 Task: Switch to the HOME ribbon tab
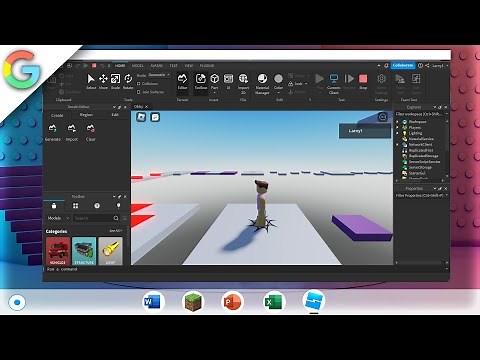tap(120, 66)
